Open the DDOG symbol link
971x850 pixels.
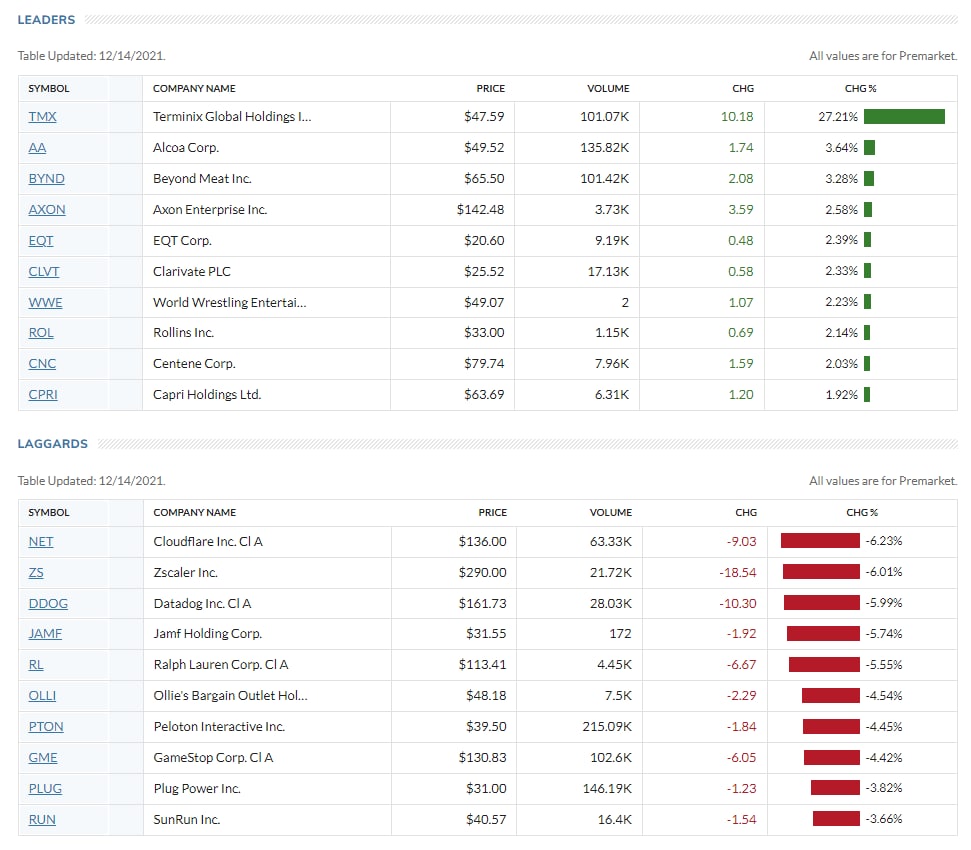(48, 604)
